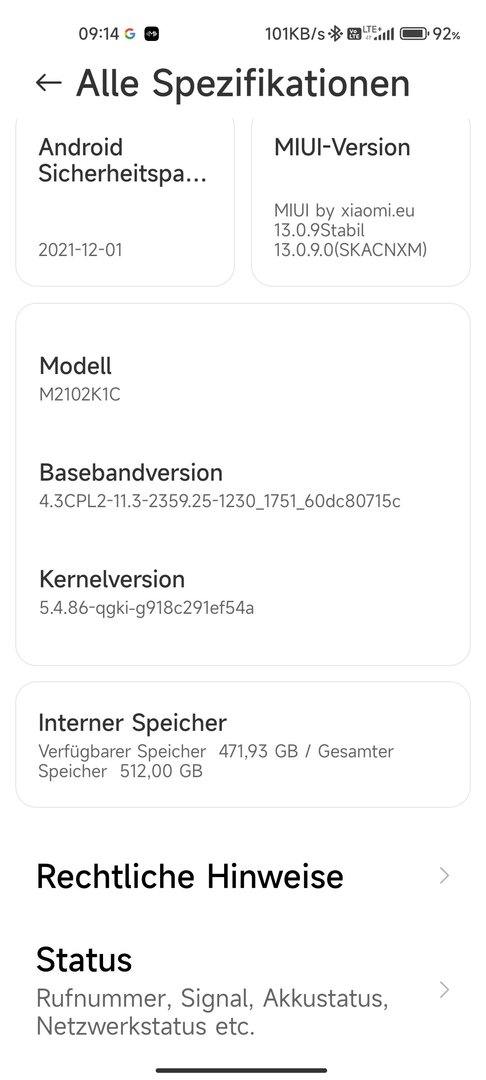Tap the LTE signal strength icon

click(x=379, y=33)
